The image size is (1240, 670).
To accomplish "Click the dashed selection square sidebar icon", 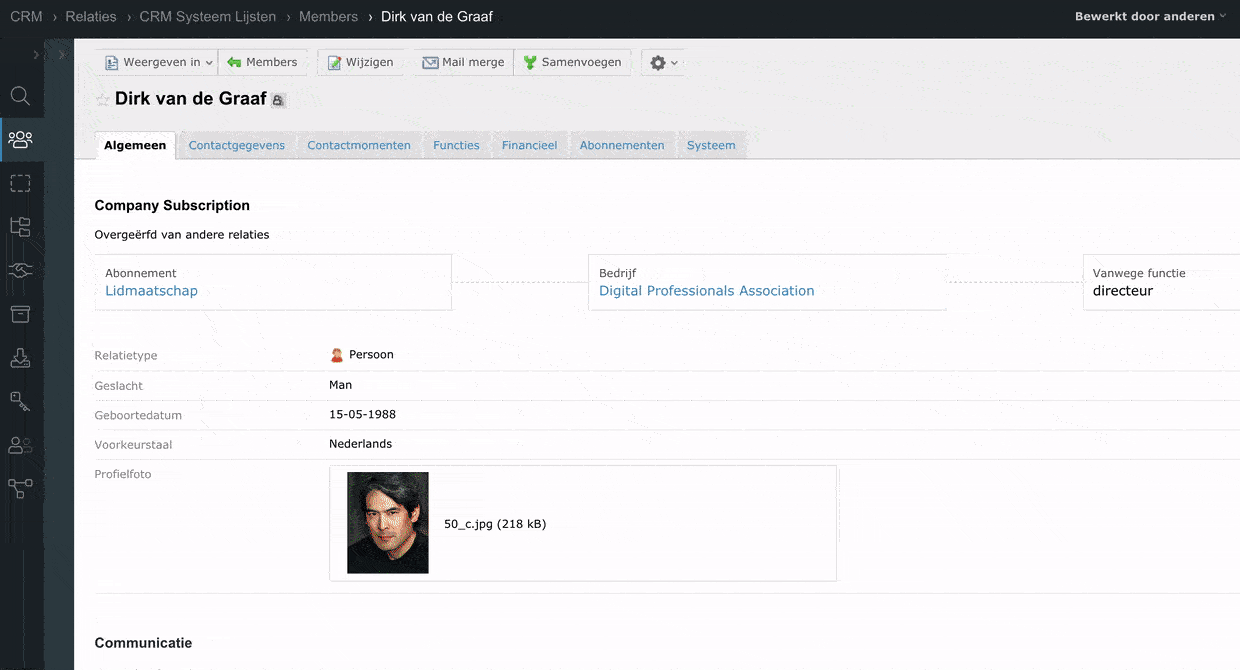I will pos(20,183).
